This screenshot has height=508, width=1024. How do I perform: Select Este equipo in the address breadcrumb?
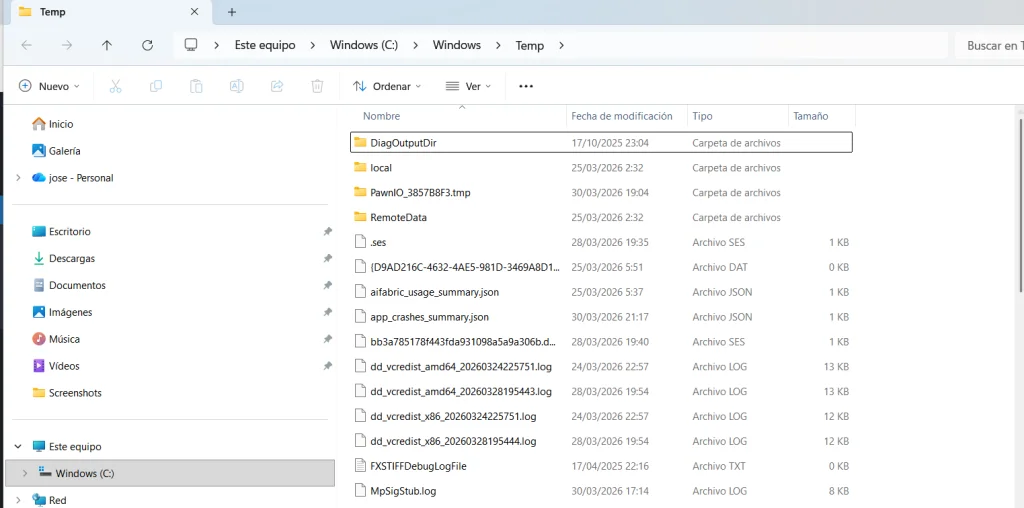[x=265, y=45]
